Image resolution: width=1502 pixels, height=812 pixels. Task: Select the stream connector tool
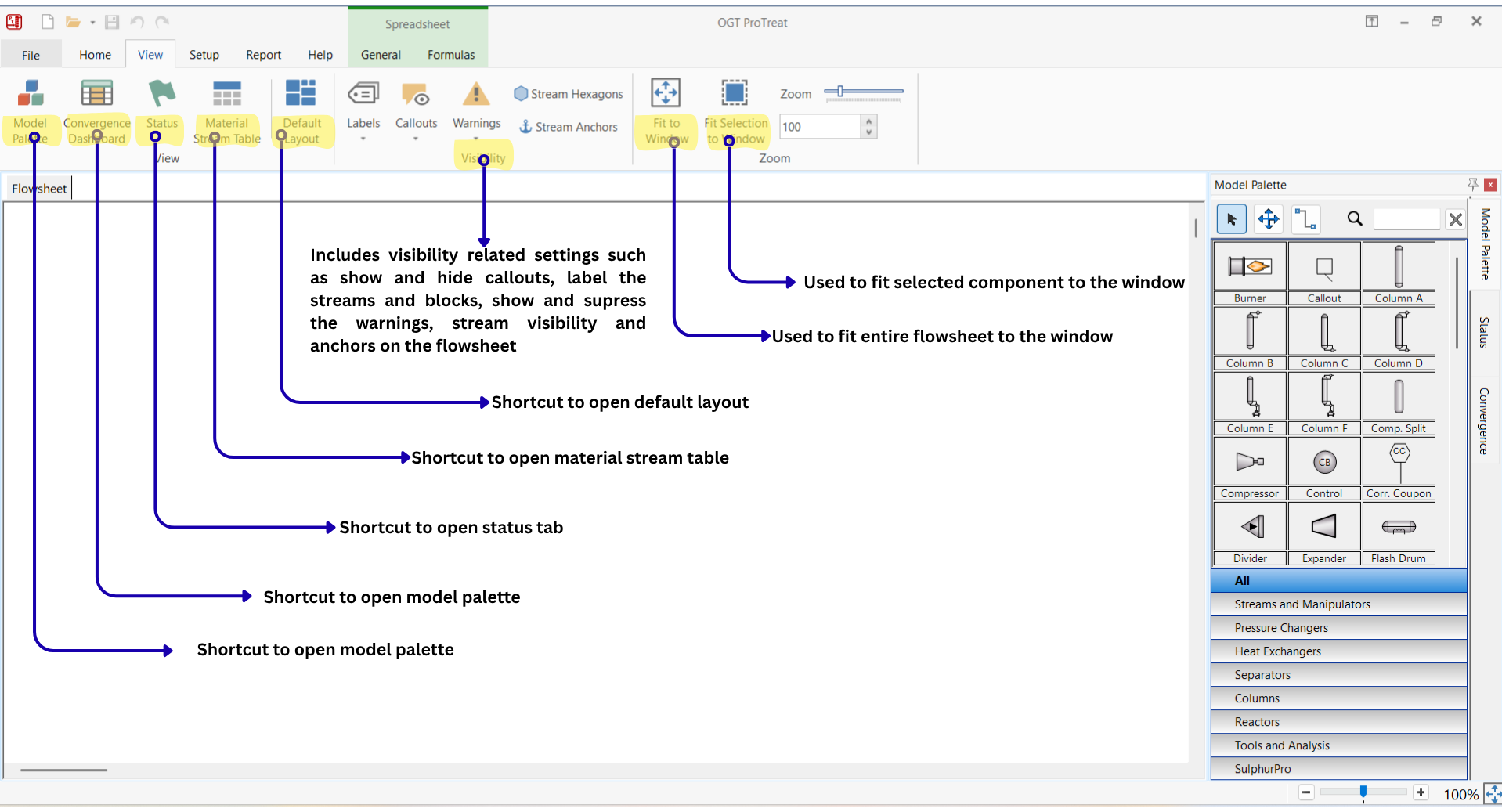click(x=1305, y=219)
